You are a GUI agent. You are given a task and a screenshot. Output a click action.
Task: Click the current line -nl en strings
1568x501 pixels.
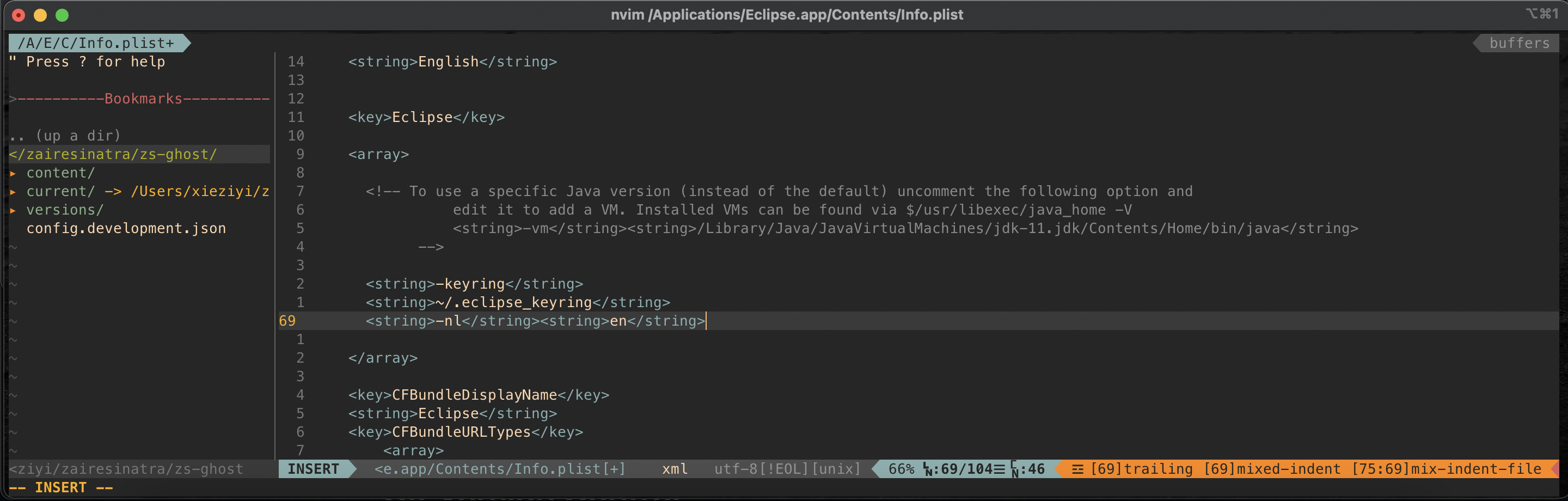tap(535, 321)
